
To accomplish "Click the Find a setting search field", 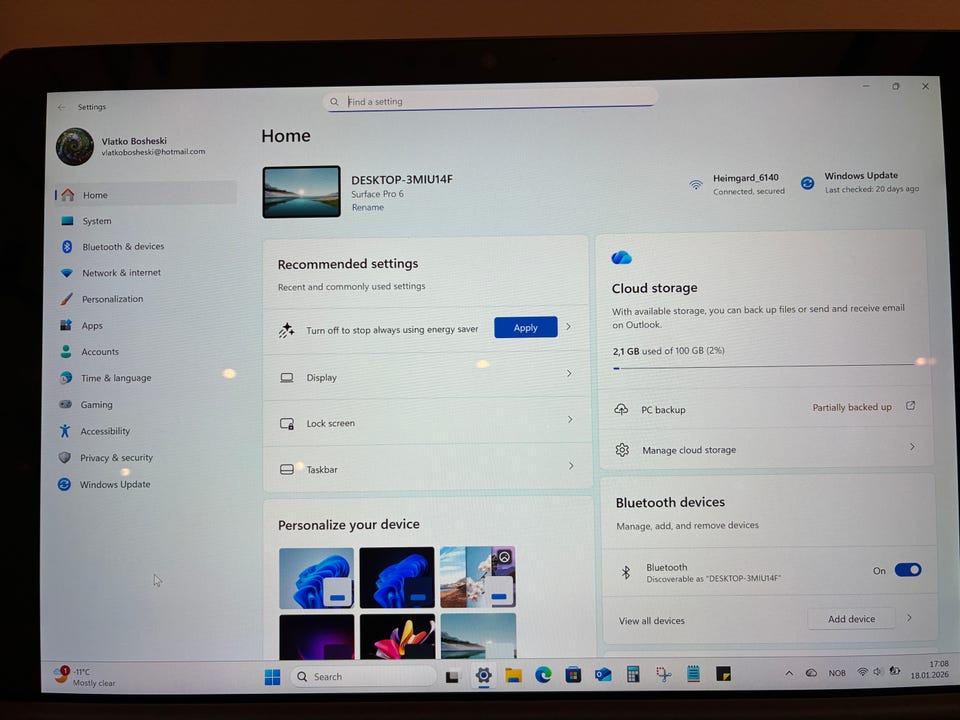I will 490,100.
